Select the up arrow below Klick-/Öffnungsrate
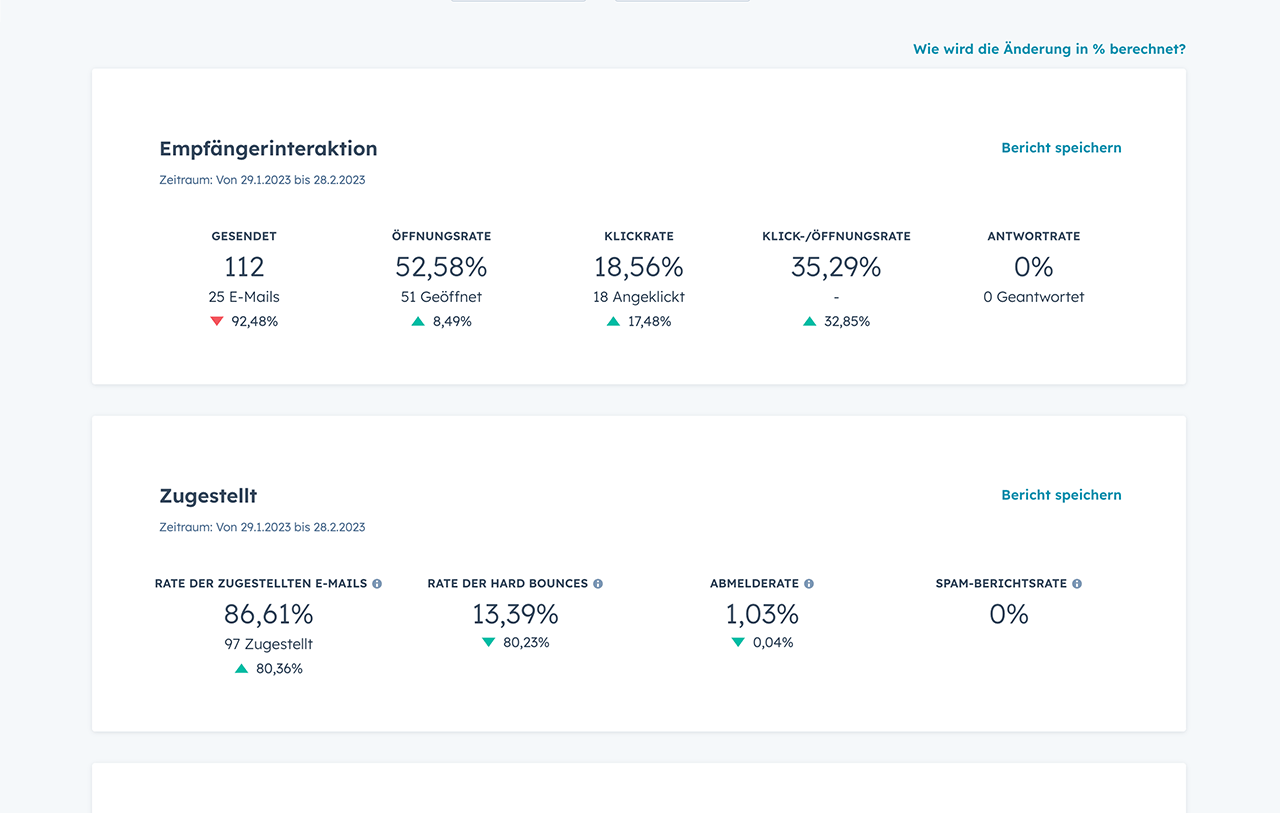Image resolution: width=1280 pixels, height=813 pixels. (808, 321)
